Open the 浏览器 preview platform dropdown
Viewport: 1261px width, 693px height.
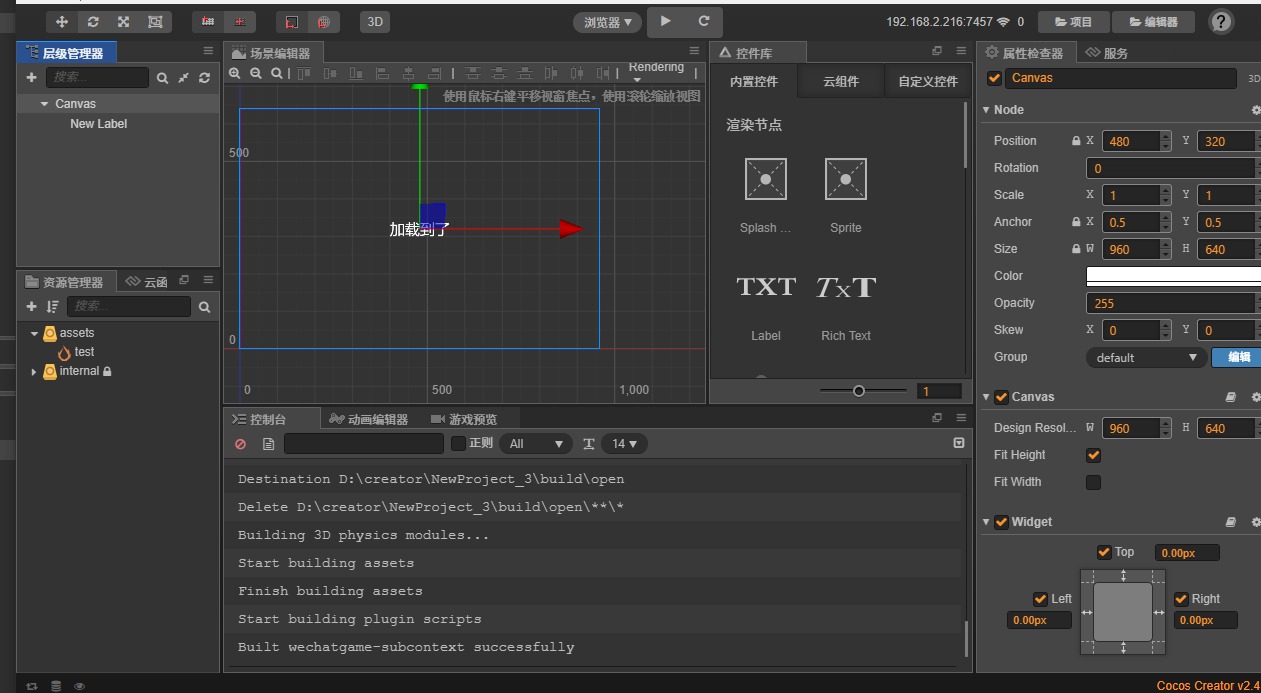[607, 21]
